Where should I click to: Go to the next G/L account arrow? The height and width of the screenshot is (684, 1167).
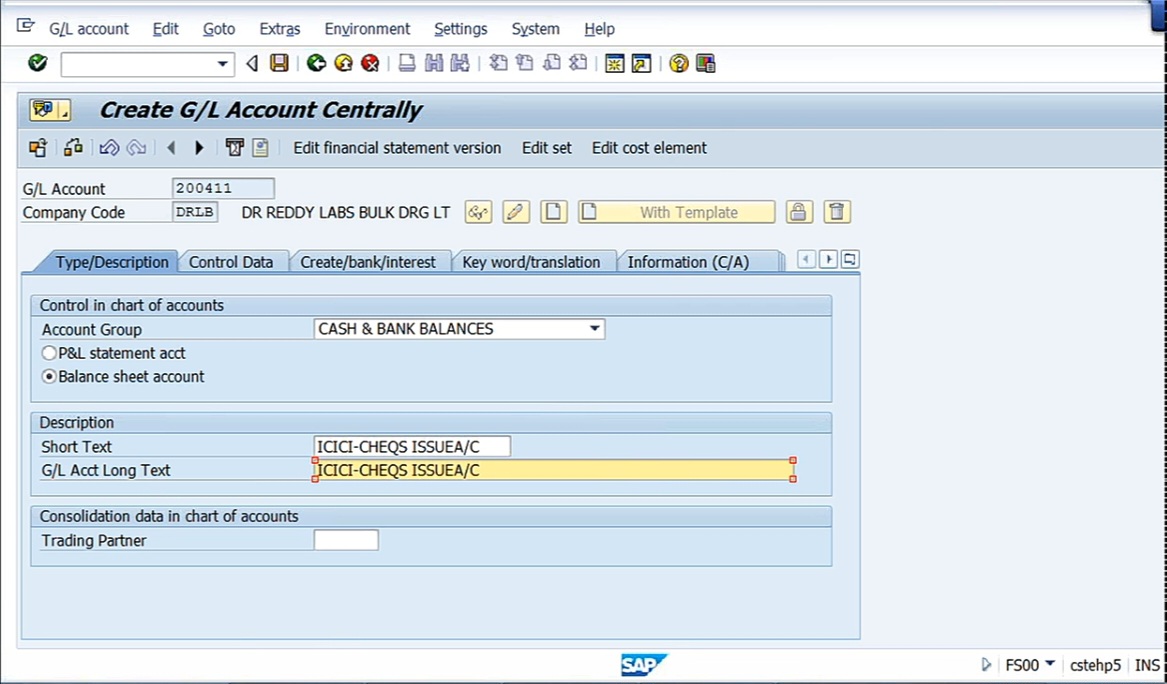click(199, 147)
